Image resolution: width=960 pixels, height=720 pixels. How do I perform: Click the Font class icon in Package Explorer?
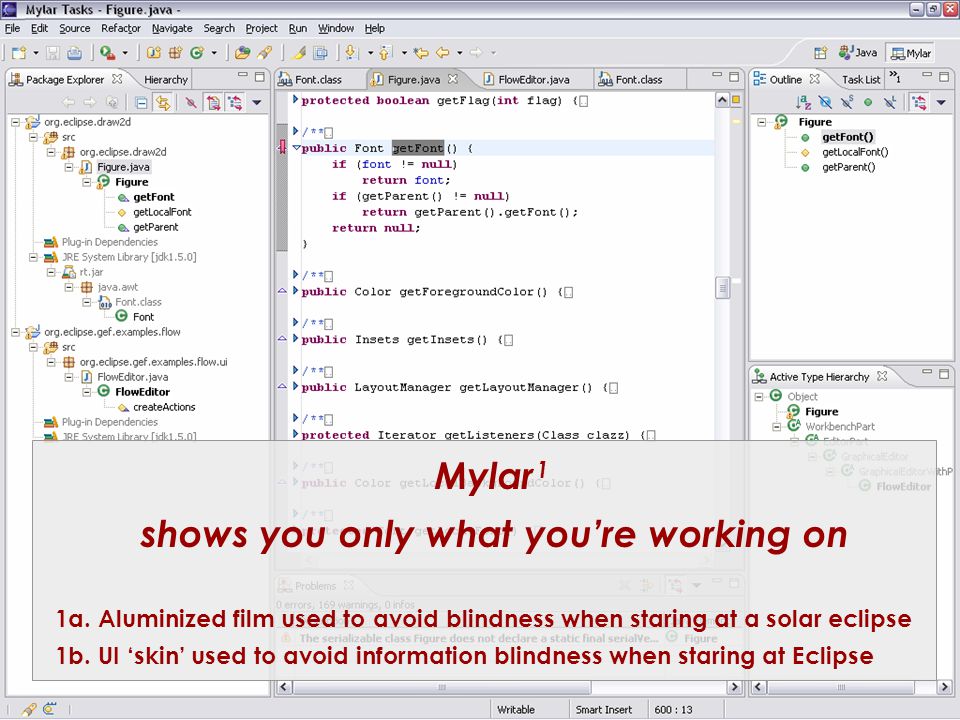[x=122, y=317]
